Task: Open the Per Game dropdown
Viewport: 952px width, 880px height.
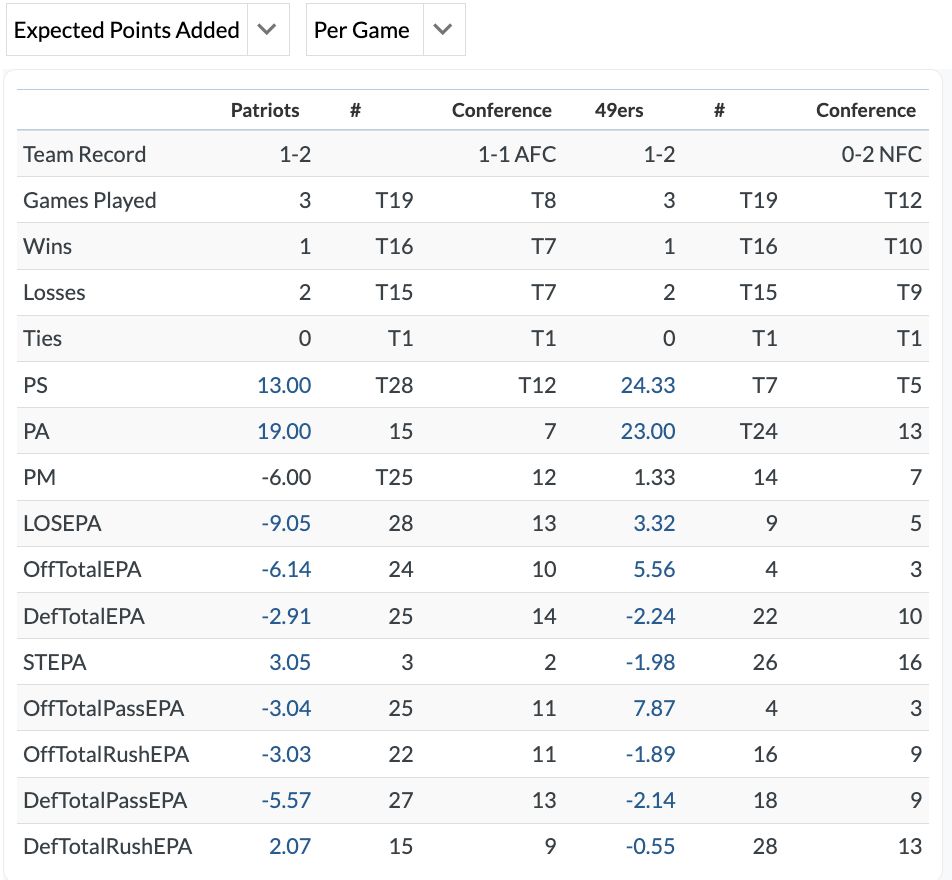Action: point(362,30)
